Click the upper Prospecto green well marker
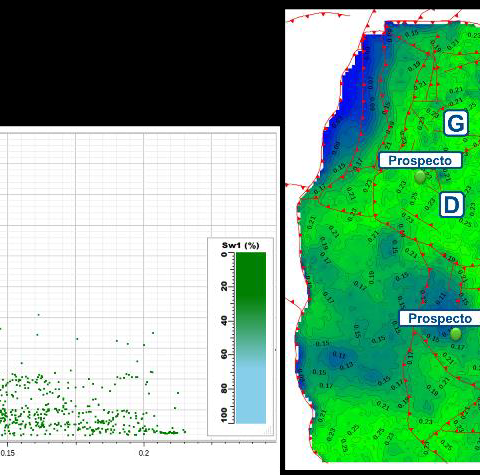Screen dimensions: 480x475 pos(420,177)
